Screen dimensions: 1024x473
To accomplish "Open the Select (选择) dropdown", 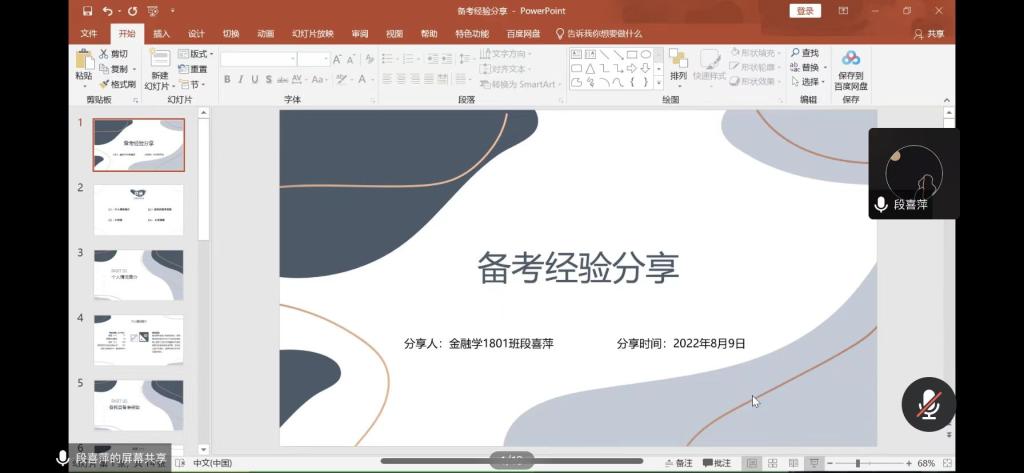I will pyautogui.click(x=809, y=82).
